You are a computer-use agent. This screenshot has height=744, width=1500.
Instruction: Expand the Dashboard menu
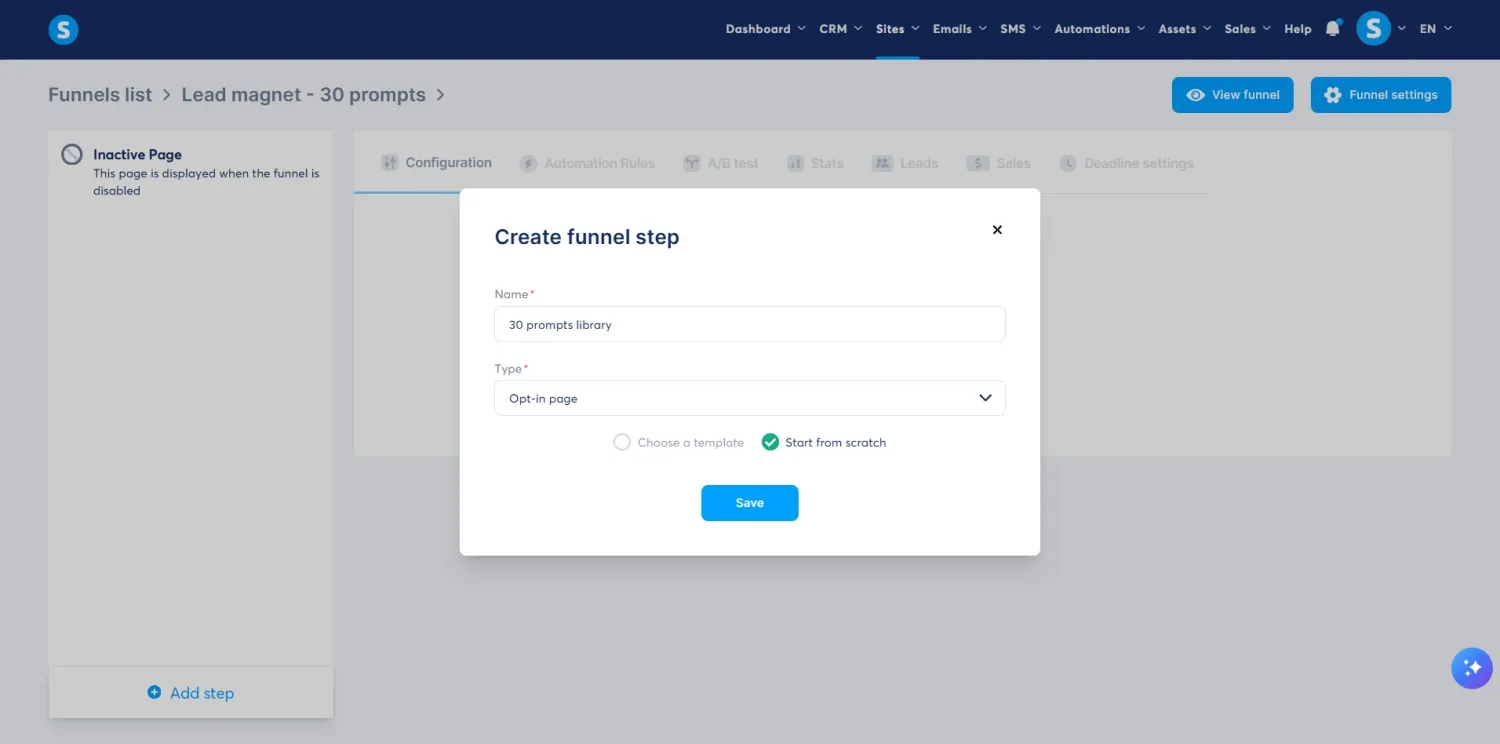pos(765,29)
